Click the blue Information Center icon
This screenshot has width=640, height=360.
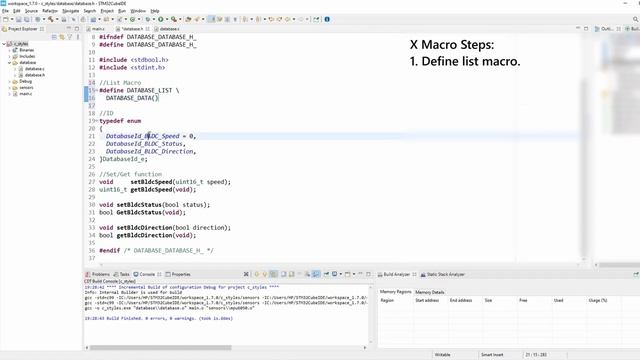[x=327, y=19]
